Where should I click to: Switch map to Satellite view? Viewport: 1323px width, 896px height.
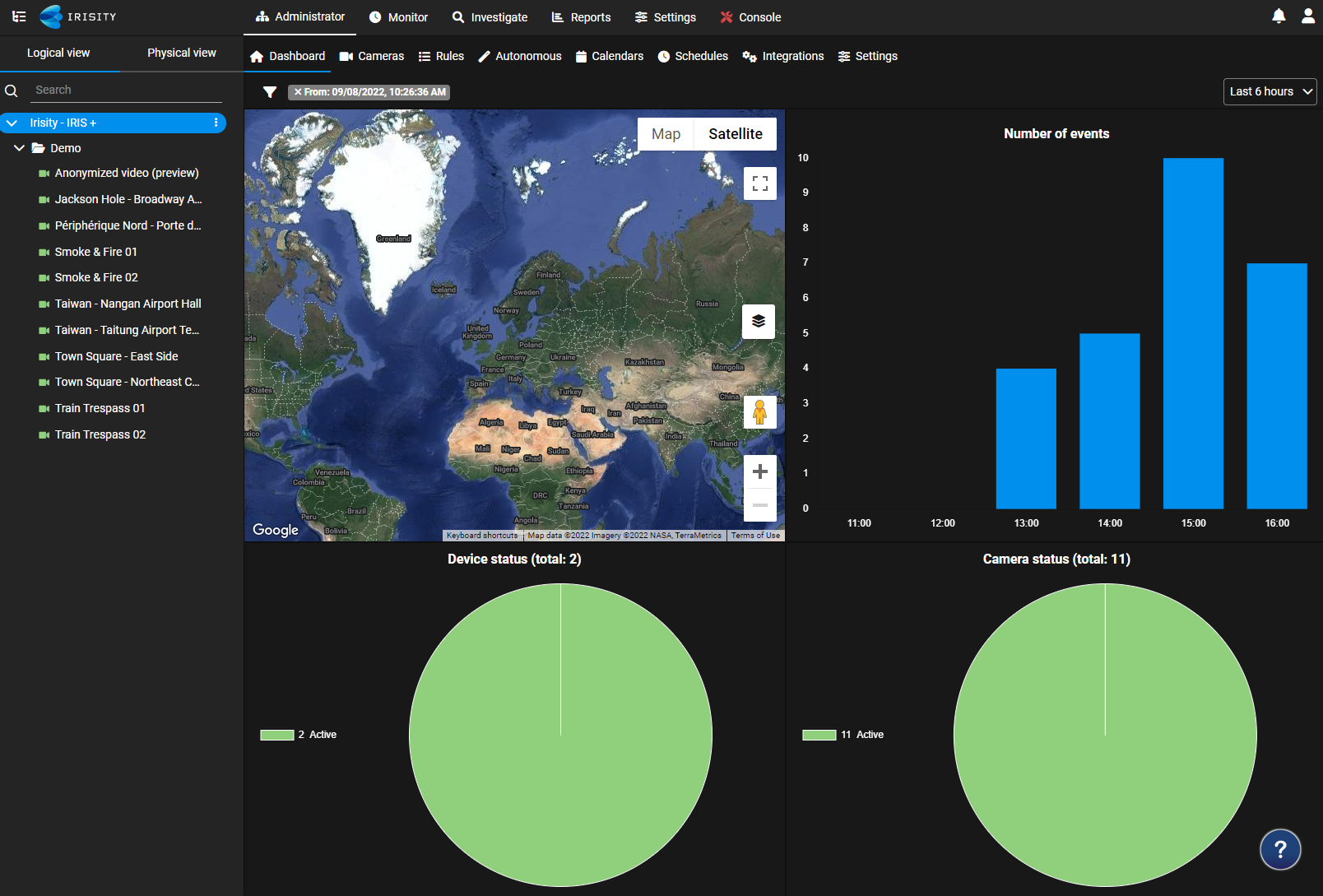click(x=735, y=134)
